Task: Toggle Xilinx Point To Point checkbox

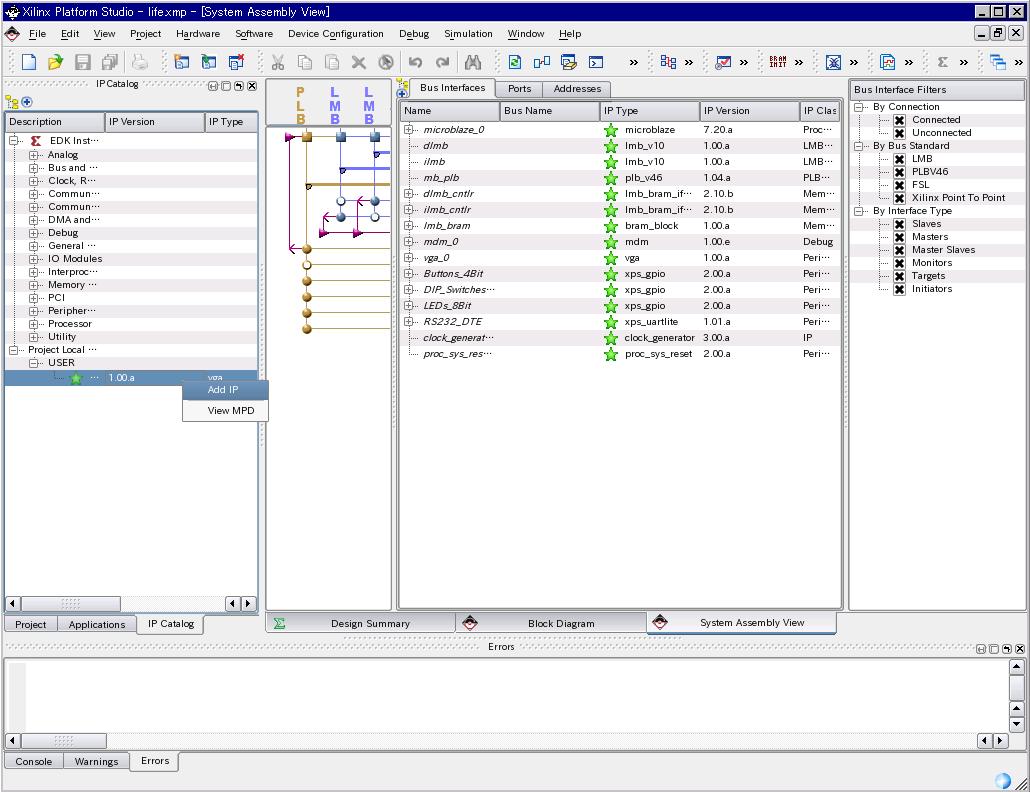Action: coord(899,198)
